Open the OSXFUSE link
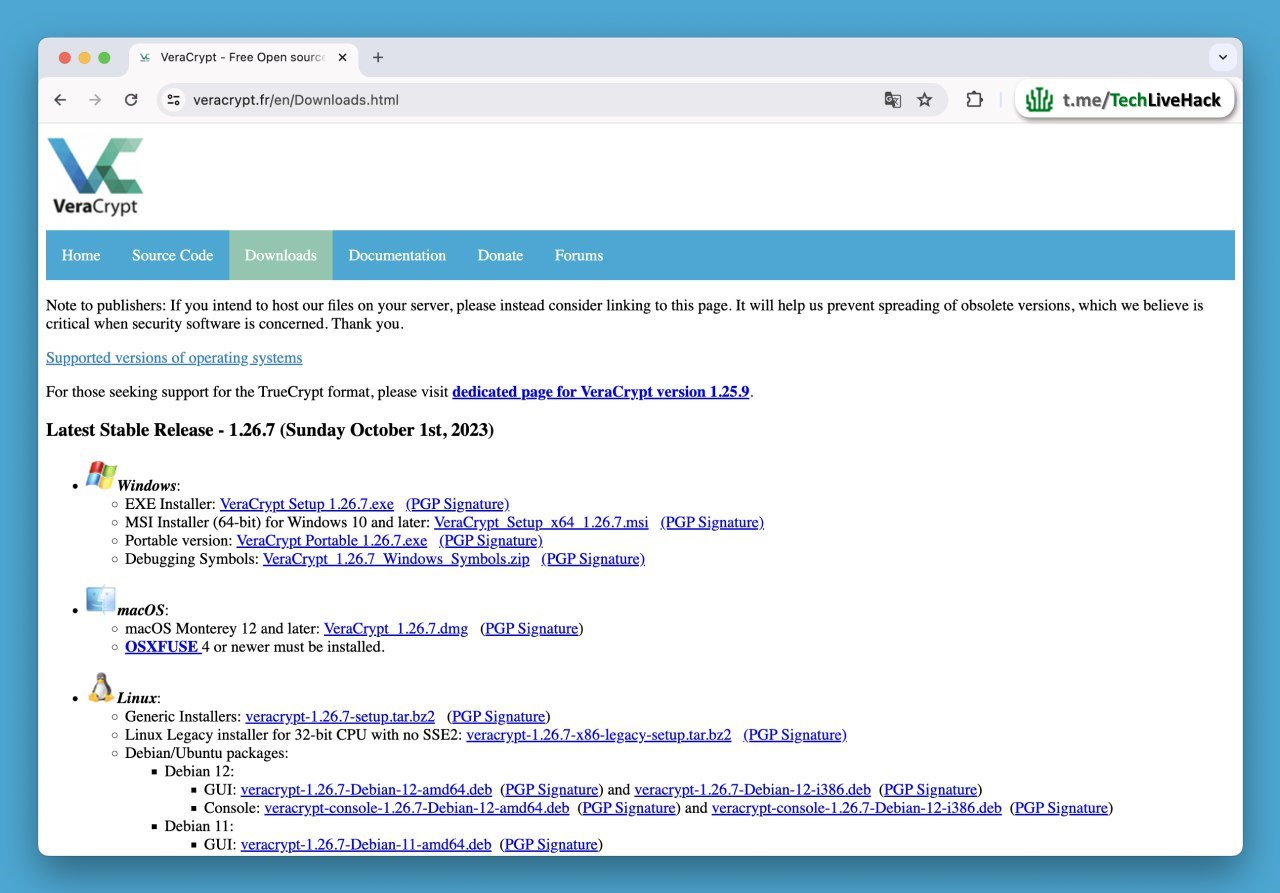The height and width of the screenshot is (893, 1280). click(x=163, y=647)
